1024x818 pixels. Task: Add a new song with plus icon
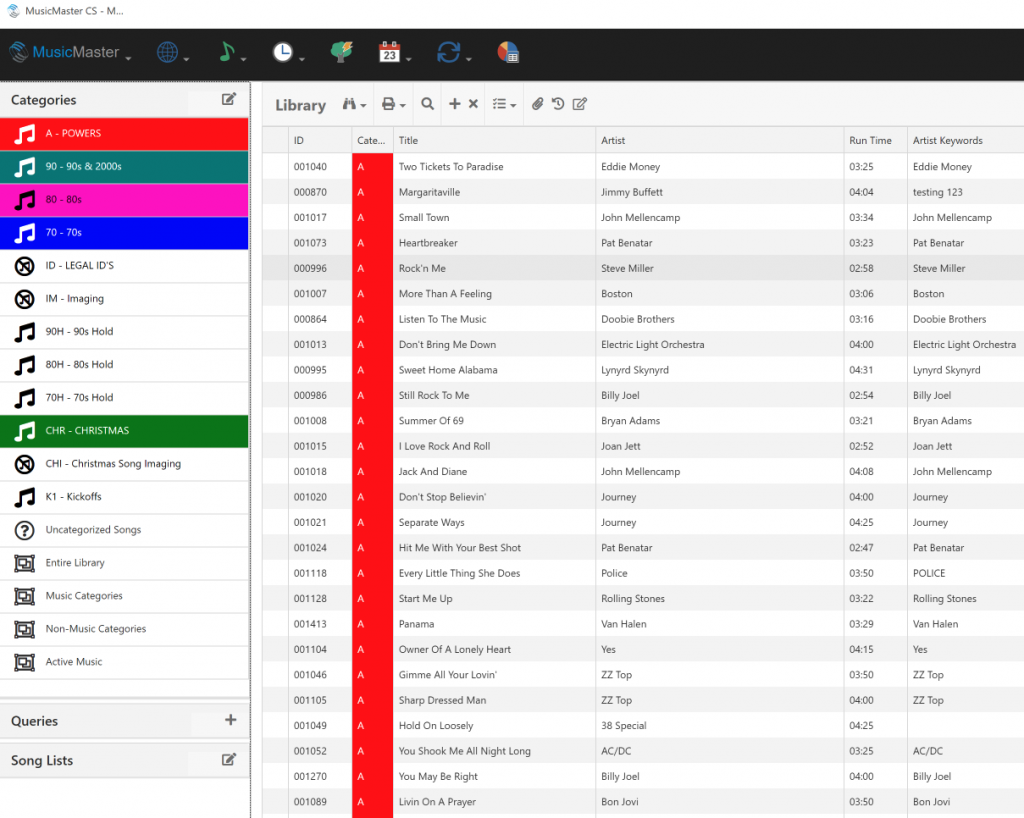coord(455,104)
